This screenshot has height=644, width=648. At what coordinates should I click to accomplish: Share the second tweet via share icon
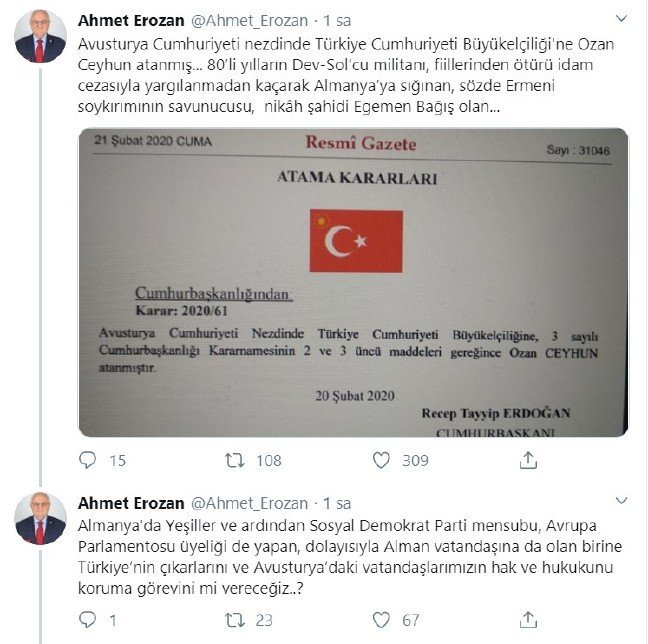coord(528,620)
